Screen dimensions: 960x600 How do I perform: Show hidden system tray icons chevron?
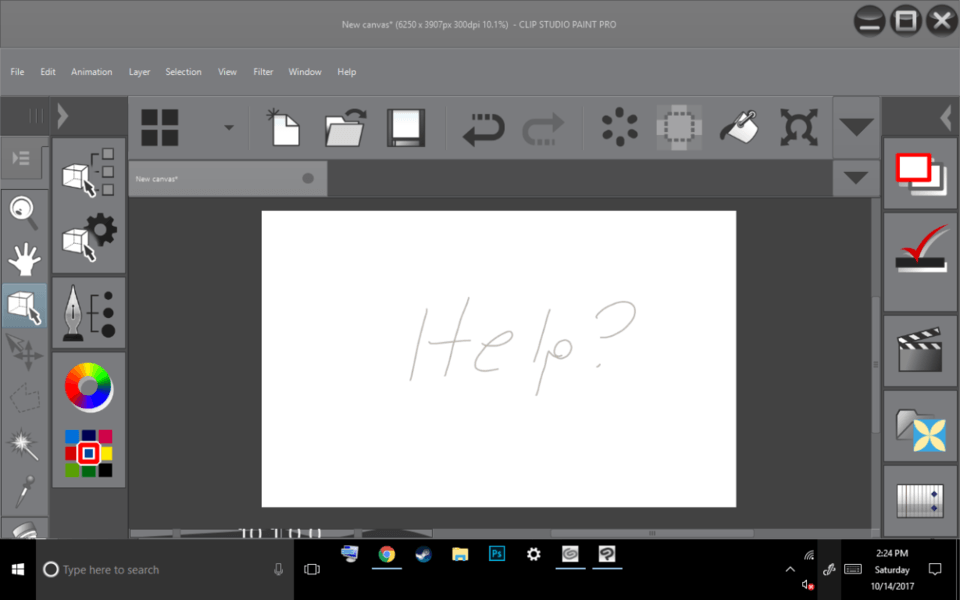pos(790,569)
